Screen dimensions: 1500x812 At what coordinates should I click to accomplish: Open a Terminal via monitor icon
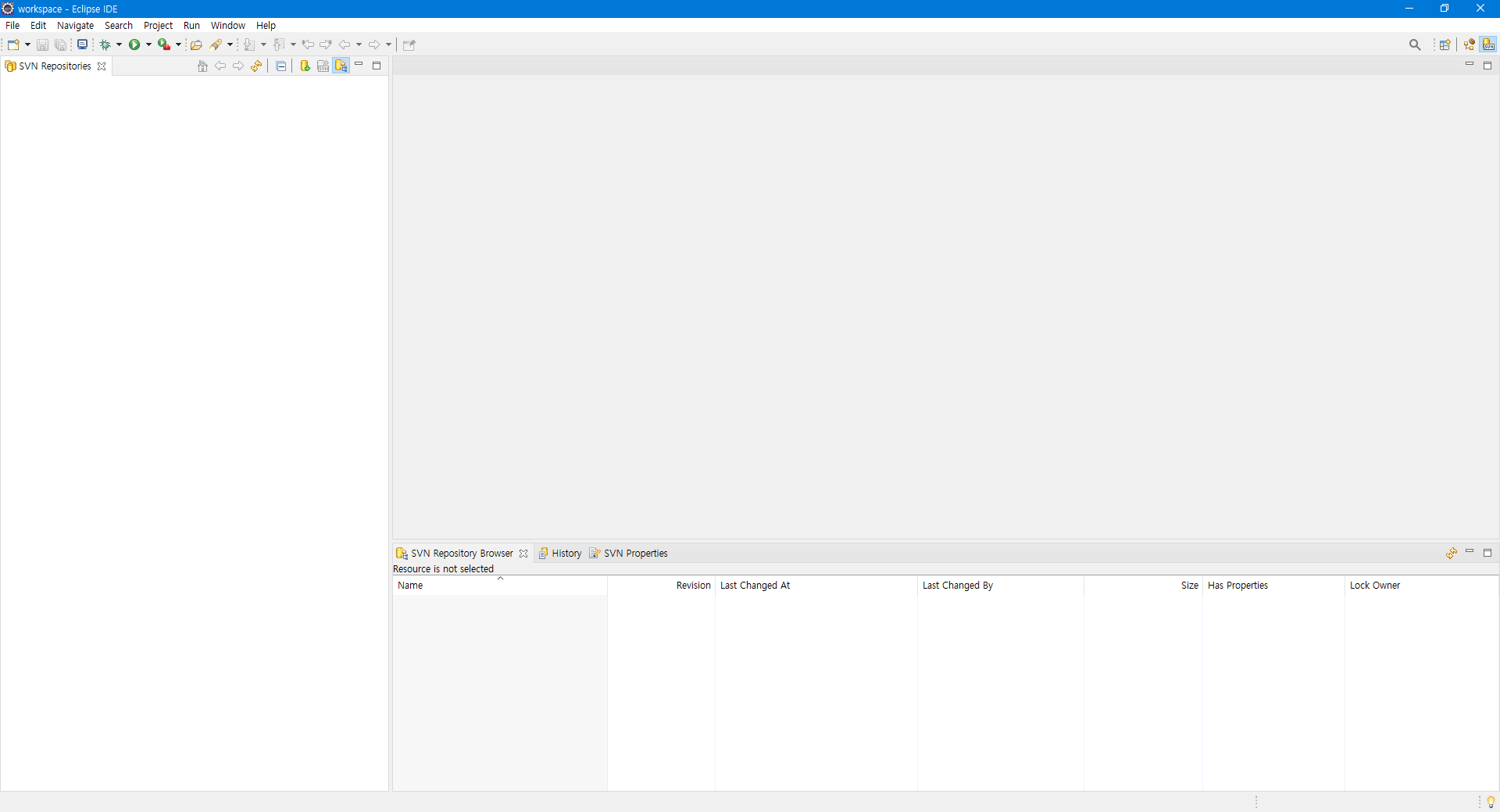click(x=82, y=45)
